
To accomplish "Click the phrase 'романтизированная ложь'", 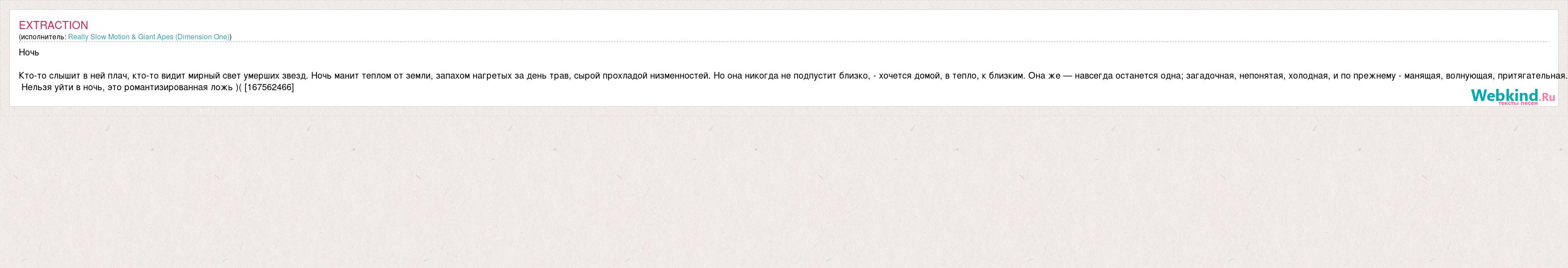I will [178, 88].
